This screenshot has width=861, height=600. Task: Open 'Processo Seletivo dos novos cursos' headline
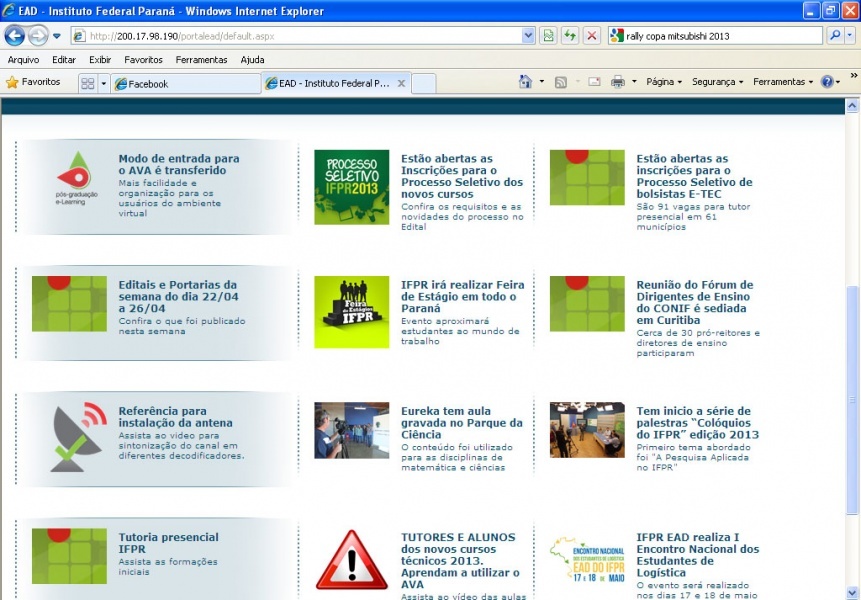(462, 176)
